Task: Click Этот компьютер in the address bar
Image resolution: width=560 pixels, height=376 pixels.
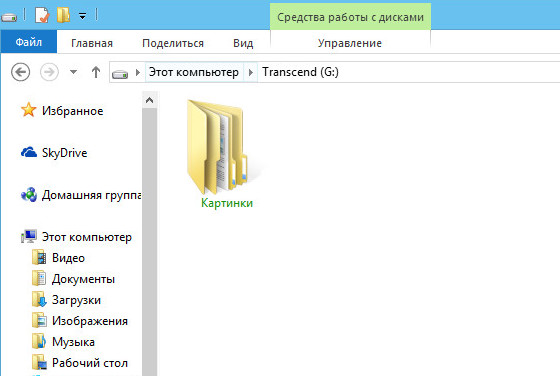Action: coord(194,72)
